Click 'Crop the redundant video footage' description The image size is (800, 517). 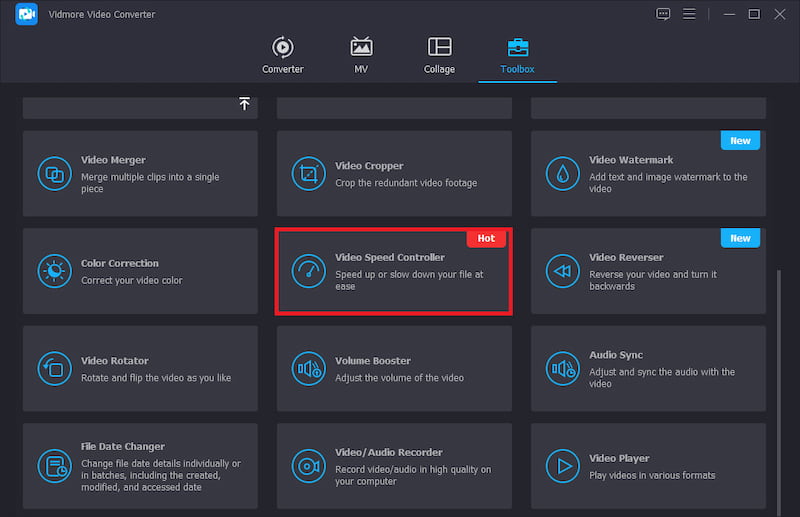click(x=406, y=183)
